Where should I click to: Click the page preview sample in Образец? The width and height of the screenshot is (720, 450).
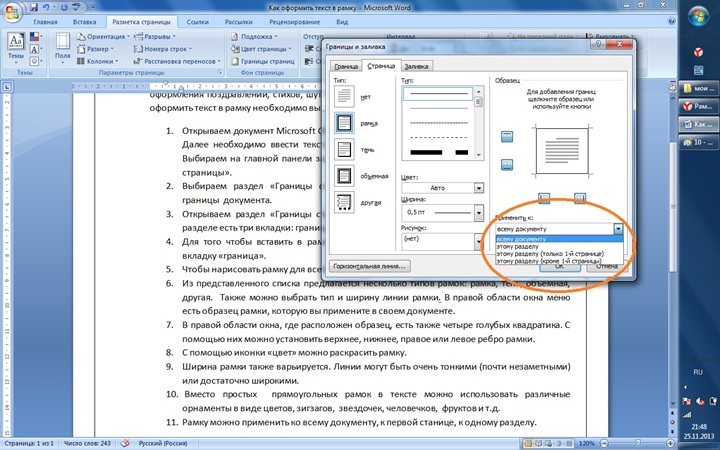tap(562, 151)
